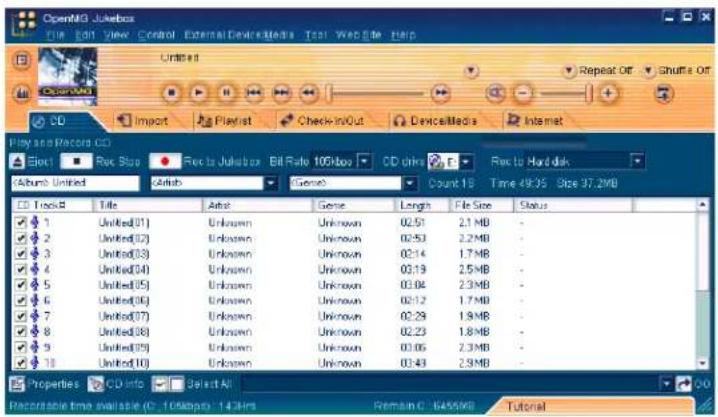Uncheck the checkbox for track 5
This screenshot has height=417, width=718.
(21, 285)
